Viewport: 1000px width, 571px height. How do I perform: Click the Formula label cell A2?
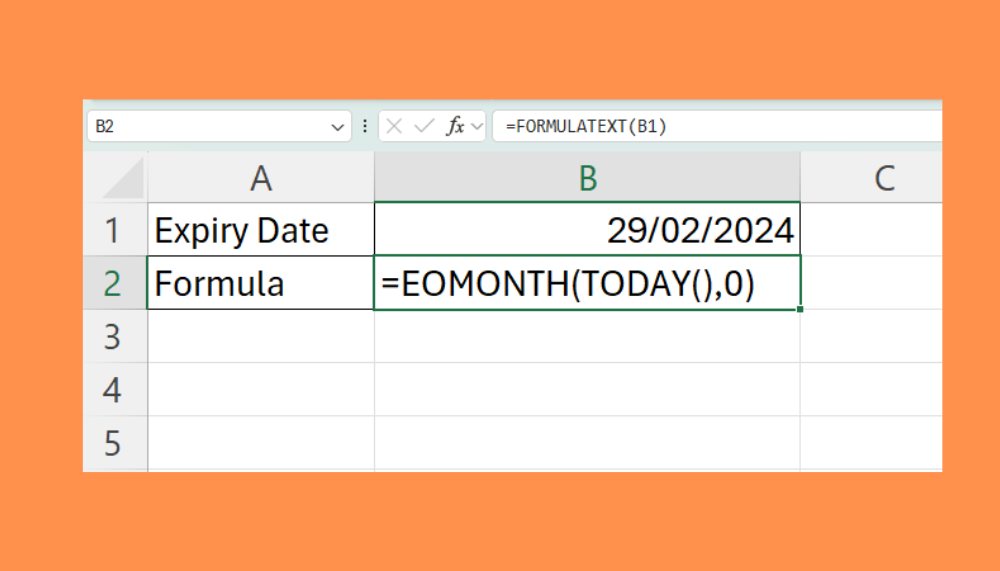(261, 284)
